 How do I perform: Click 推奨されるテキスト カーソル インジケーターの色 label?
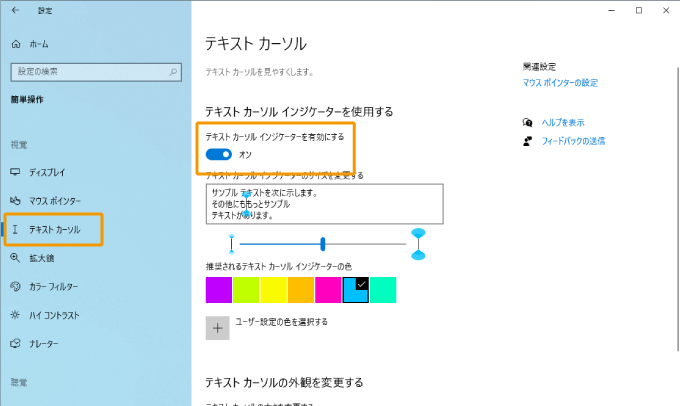[x=279, y=266]
